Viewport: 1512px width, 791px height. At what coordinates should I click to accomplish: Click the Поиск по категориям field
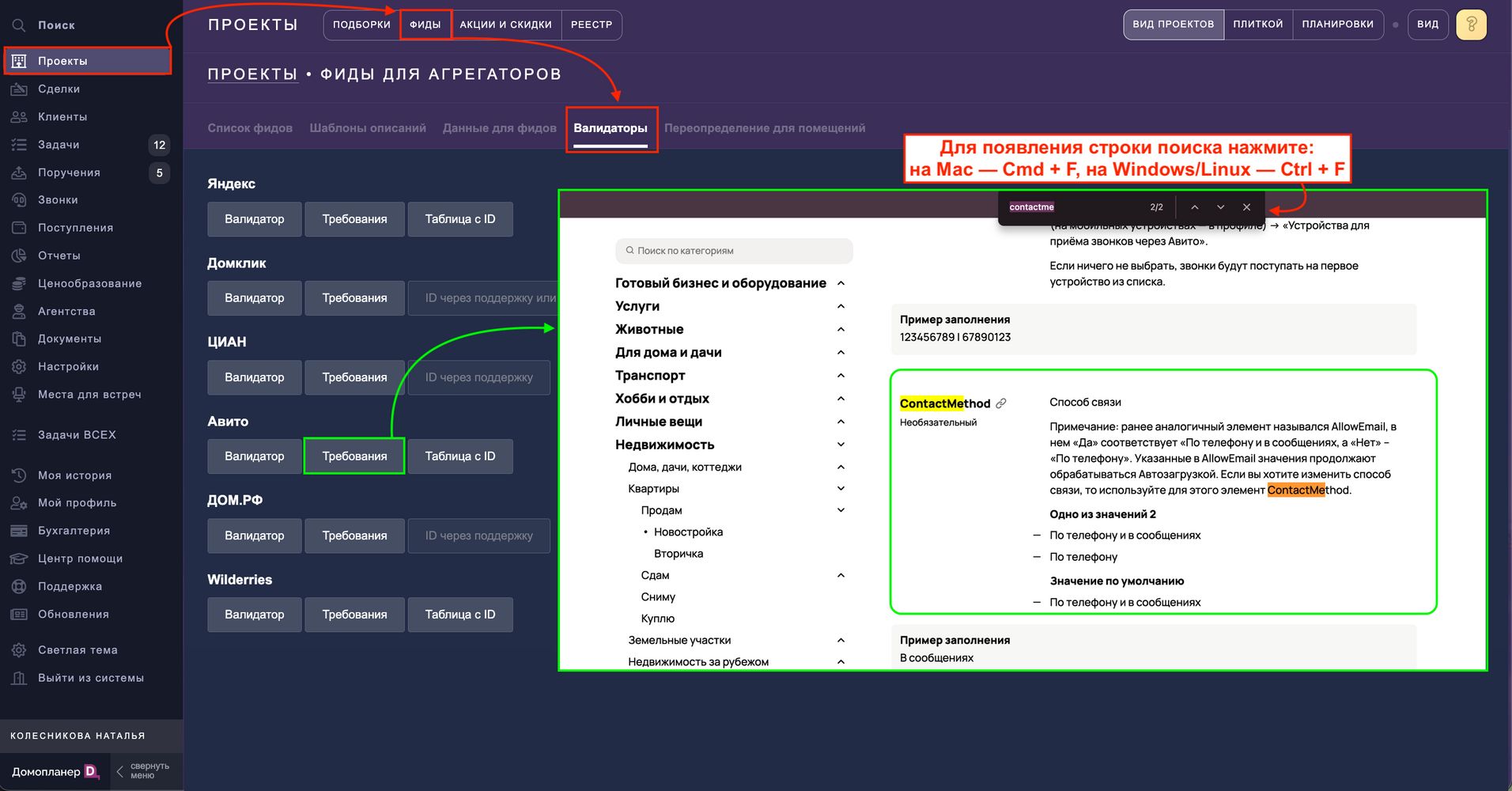coord(734,251)
